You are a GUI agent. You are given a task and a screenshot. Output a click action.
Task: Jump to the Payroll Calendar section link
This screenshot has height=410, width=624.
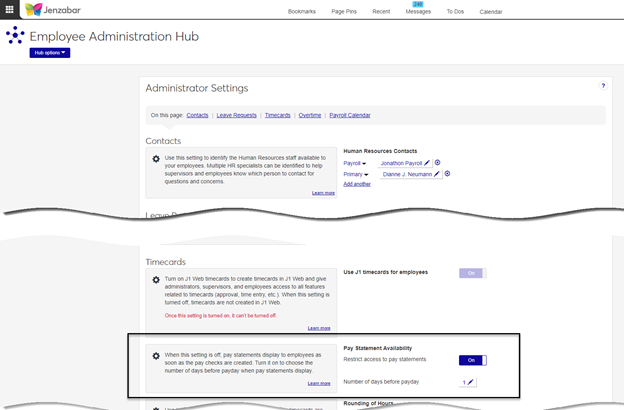pyautogui.click(x=350, y=115)
